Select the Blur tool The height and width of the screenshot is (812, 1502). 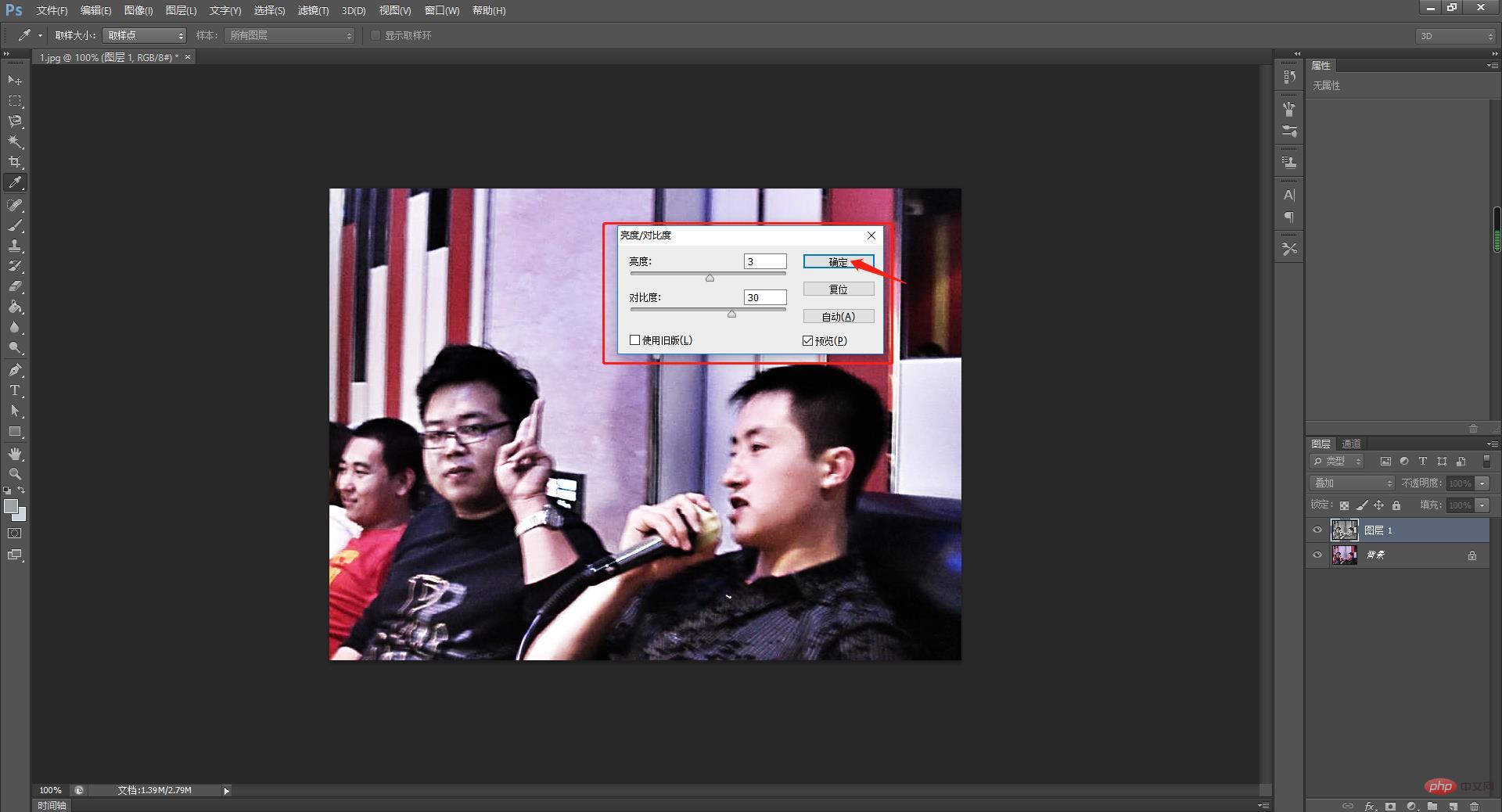point(15,327)
